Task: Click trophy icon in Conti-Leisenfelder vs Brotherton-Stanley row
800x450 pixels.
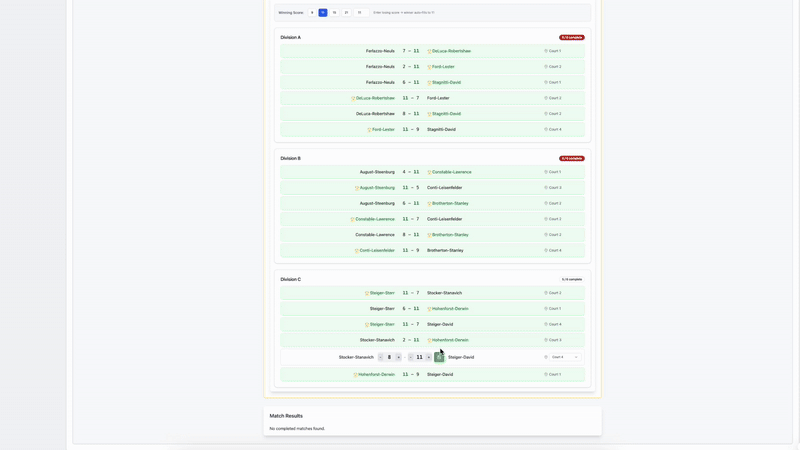Action: (357, 251)
